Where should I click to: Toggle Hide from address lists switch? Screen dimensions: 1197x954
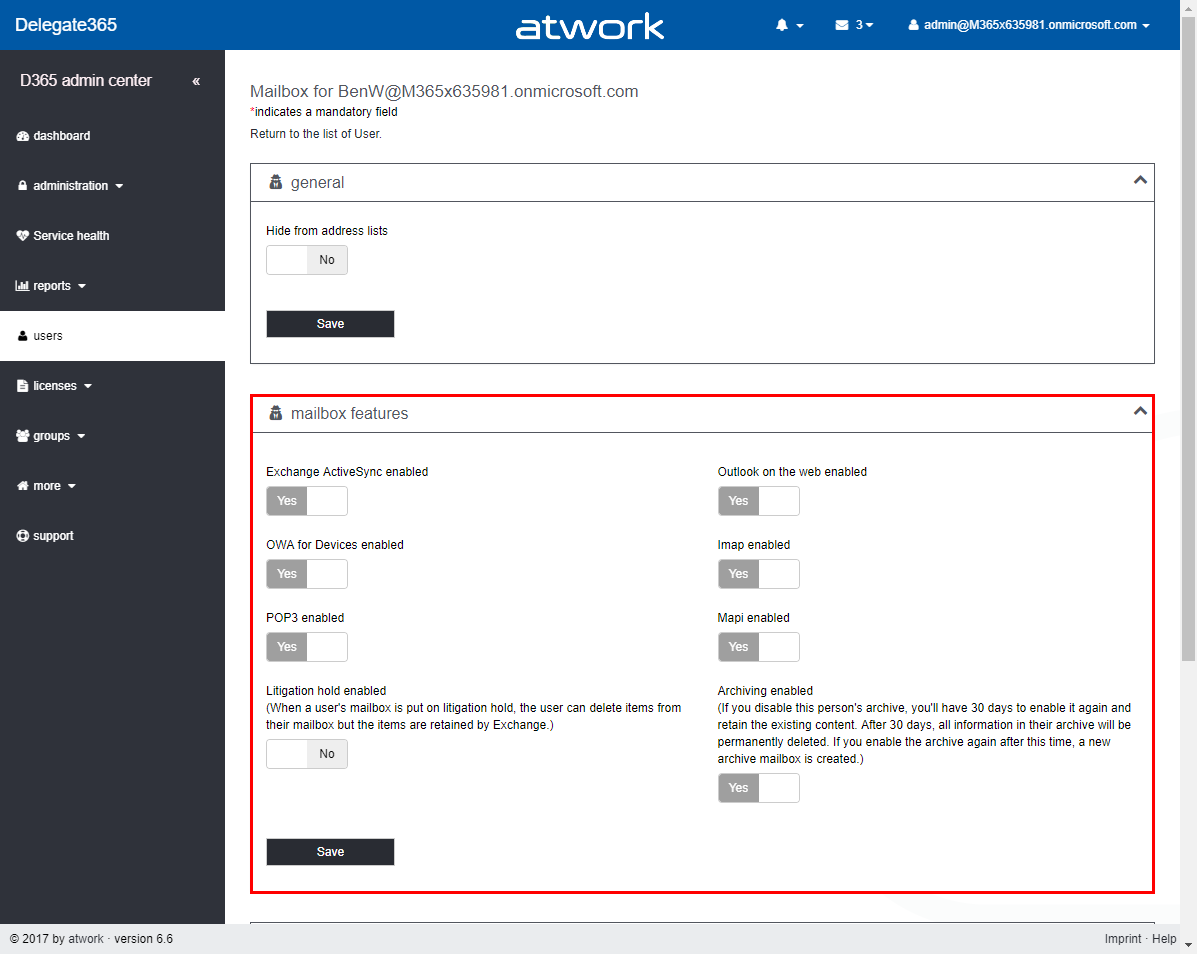point(307,260)
